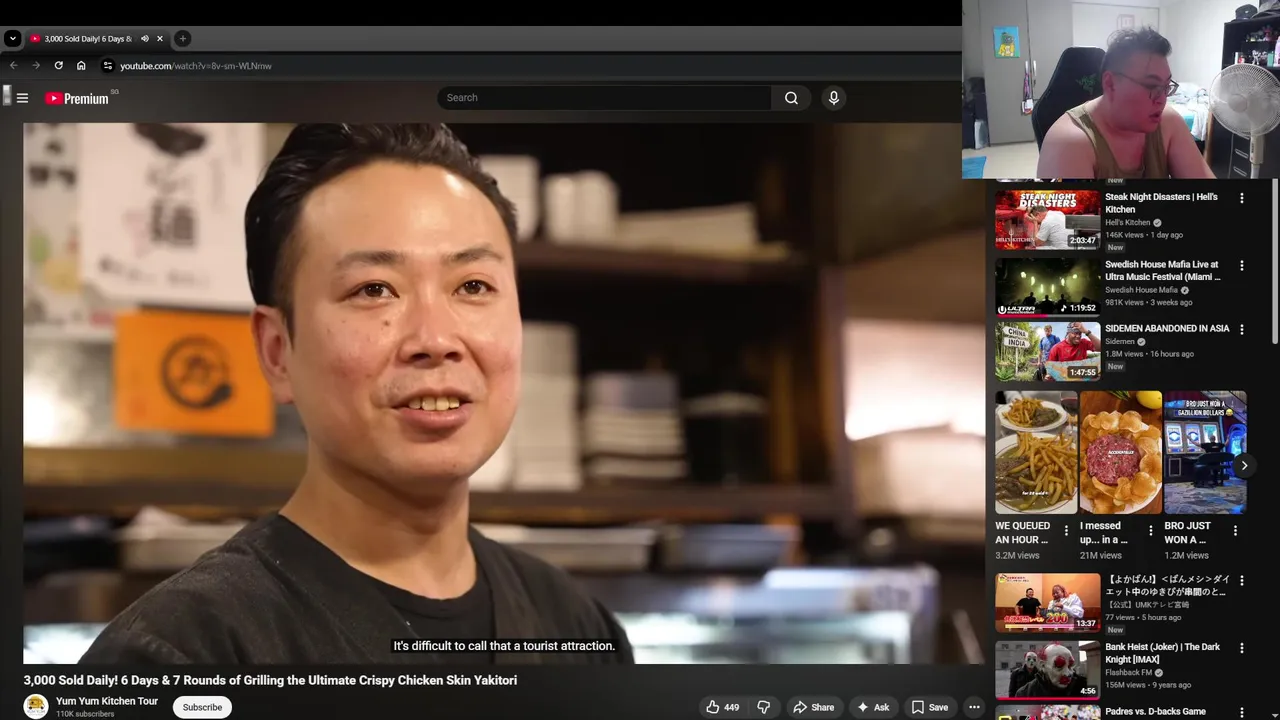Click Hell's Kitchen channel name

coord(1127,223)
